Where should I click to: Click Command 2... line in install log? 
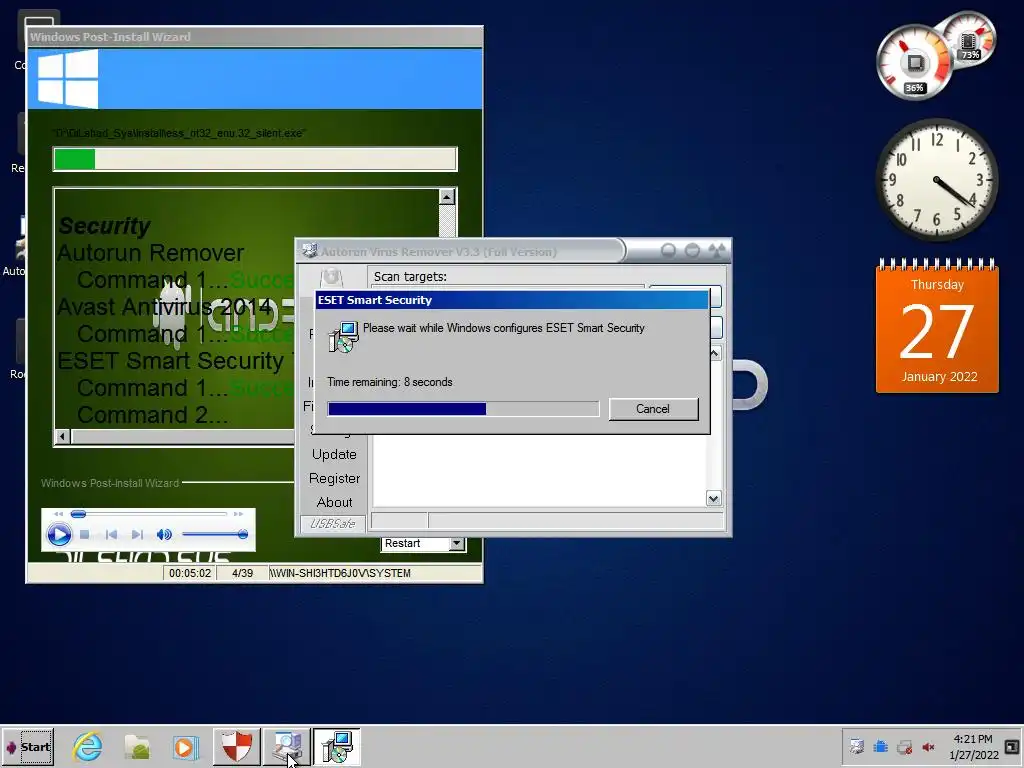(152, 415)
